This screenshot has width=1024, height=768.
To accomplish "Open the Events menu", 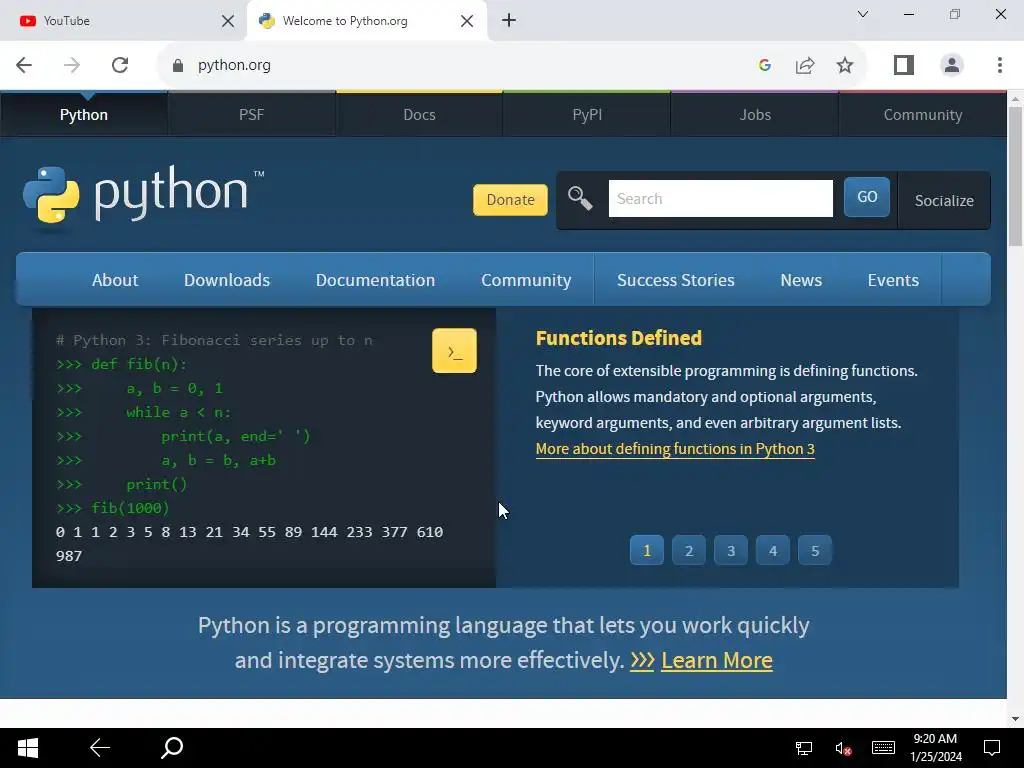I will (x=893, y=280).
